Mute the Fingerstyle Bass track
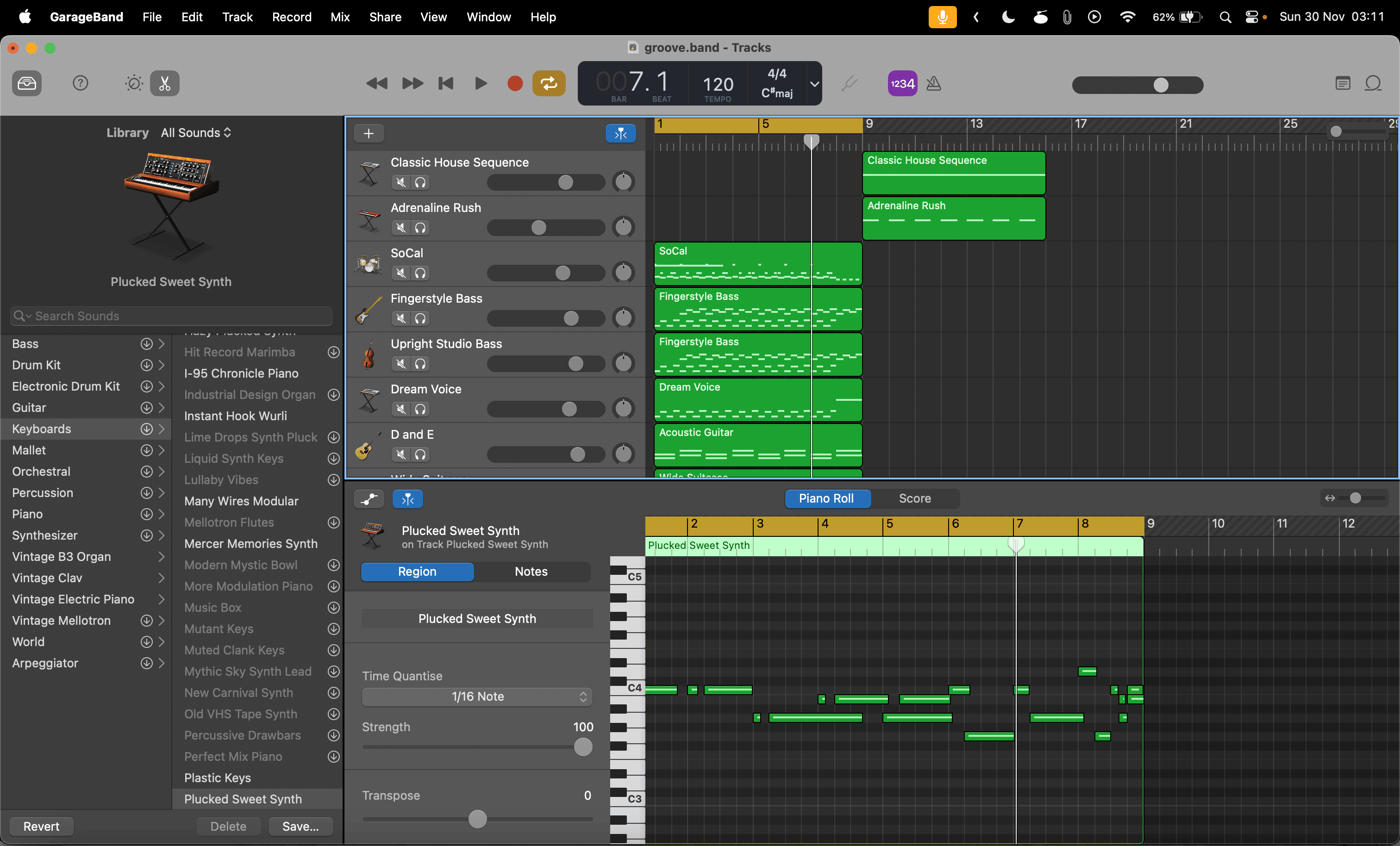Image resolution: width=1400 pixels, height=846 pixels. coord(401,319)
